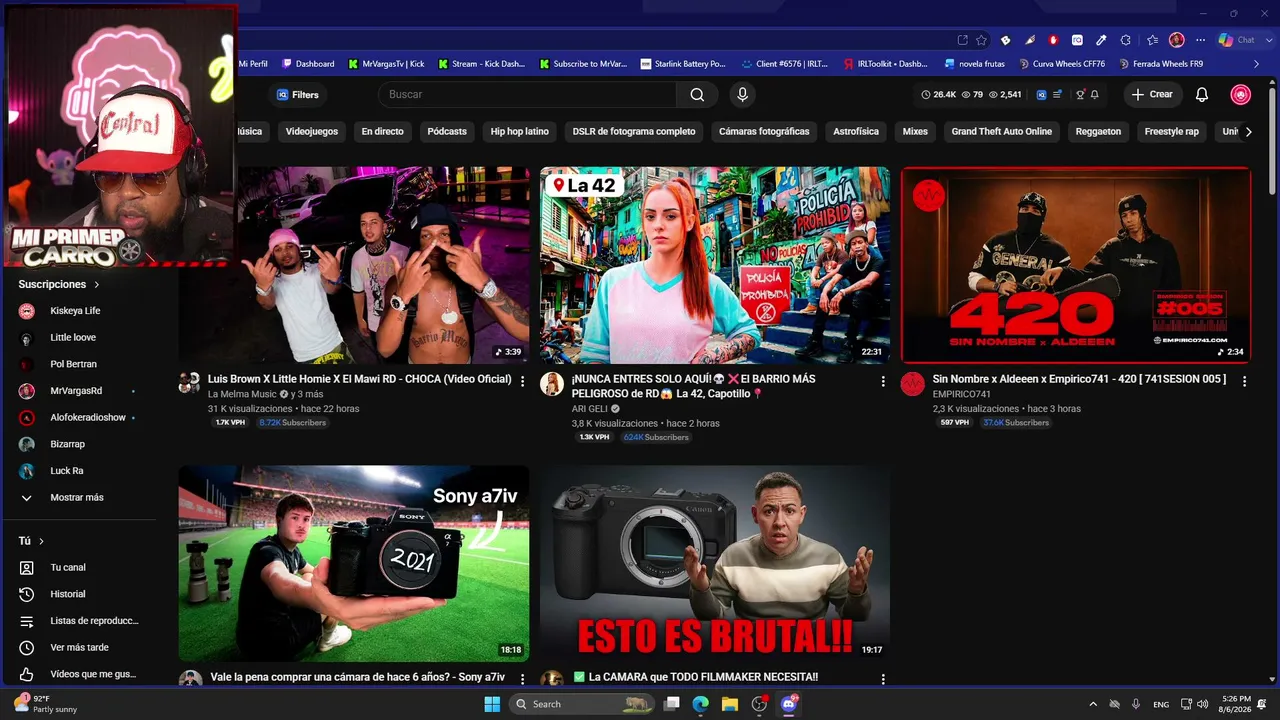The width and height of the screenshot is (1280, 720).
Task: Expand Mostrar más in subscriptions
Action: tap(76, 498)
